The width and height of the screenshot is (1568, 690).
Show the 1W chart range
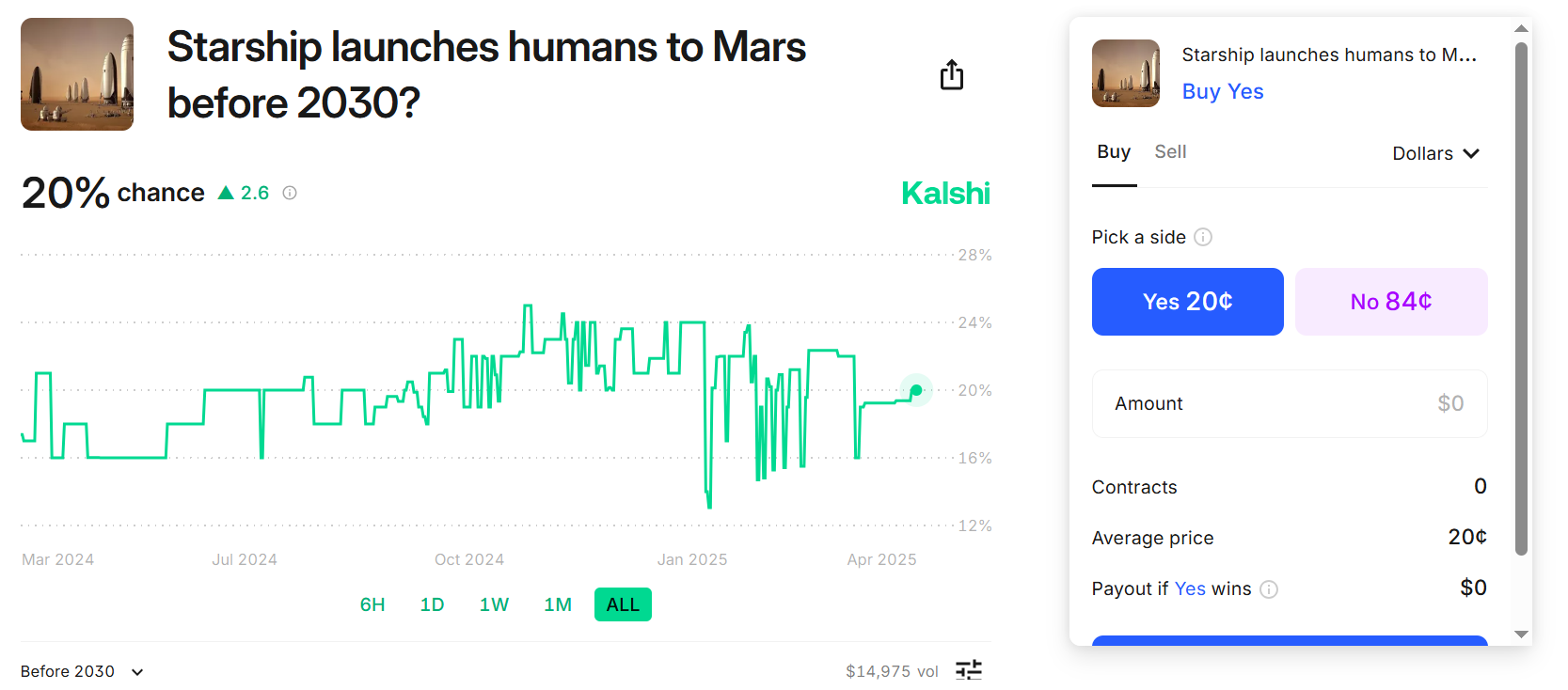click(x=494, y=604)
